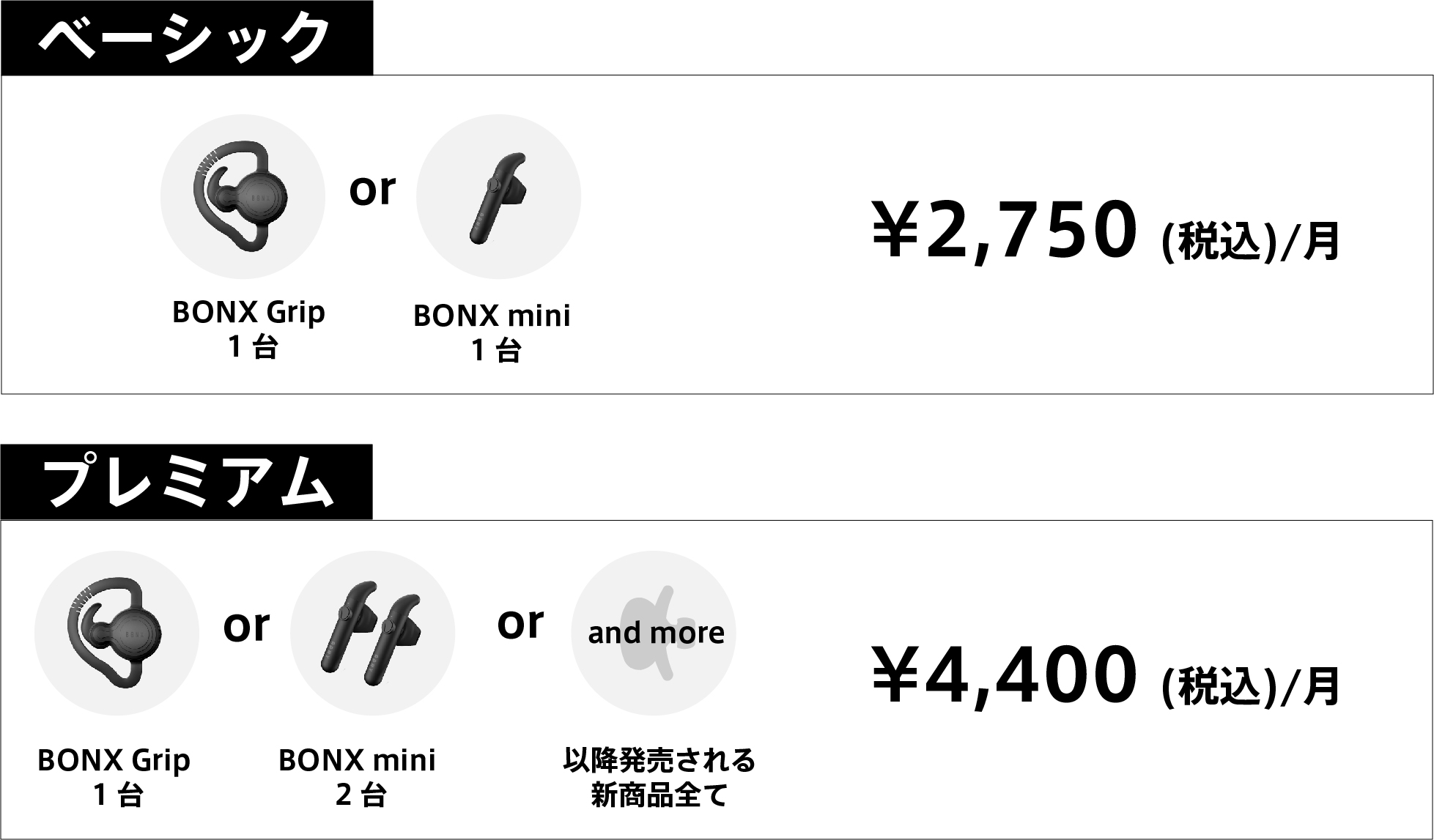The height and width of the screenshot is (840, 1434).
Task: Click '(税込)/月' next to ¥2,750
Action: (x=1251, y=241)
